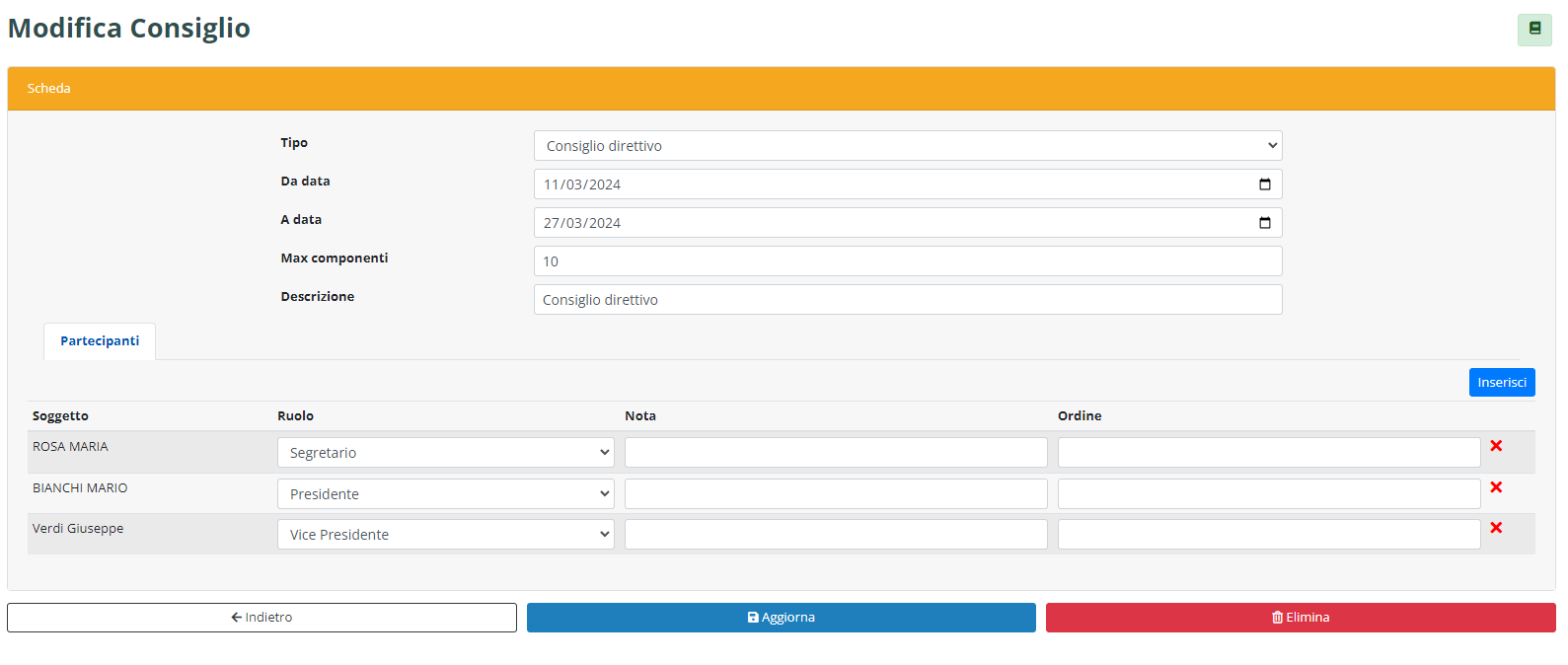The image size is (1568, 665).
Task: Change role for BIANCHI MARIO dropdown
Action: (x=445, y=494)
